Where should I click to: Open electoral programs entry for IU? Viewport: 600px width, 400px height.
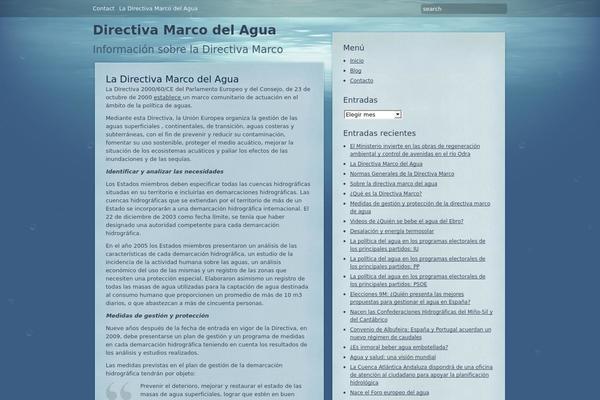click(417, 245)
